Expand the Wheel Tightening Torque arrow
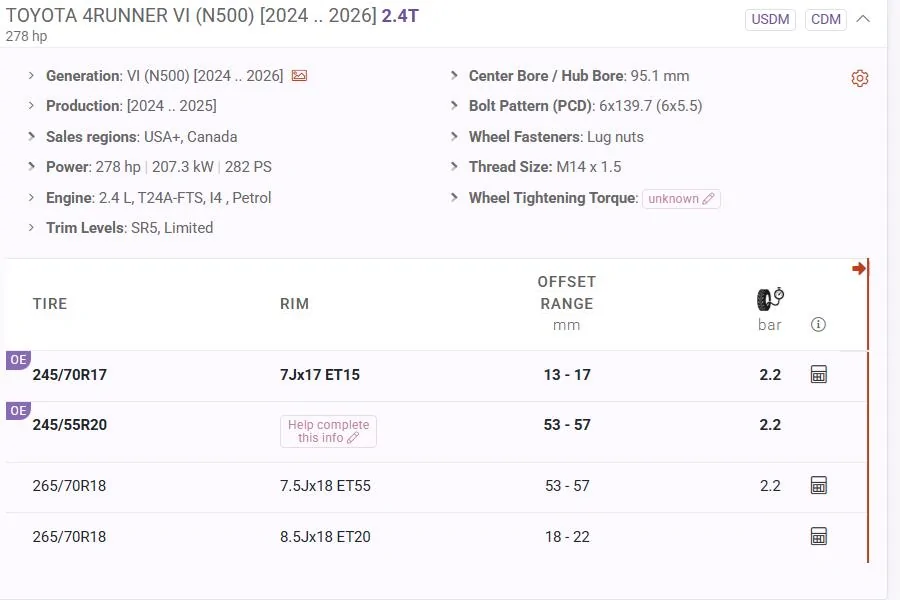Viewport: 900px width, 600px height. click(x=455, y=198)
